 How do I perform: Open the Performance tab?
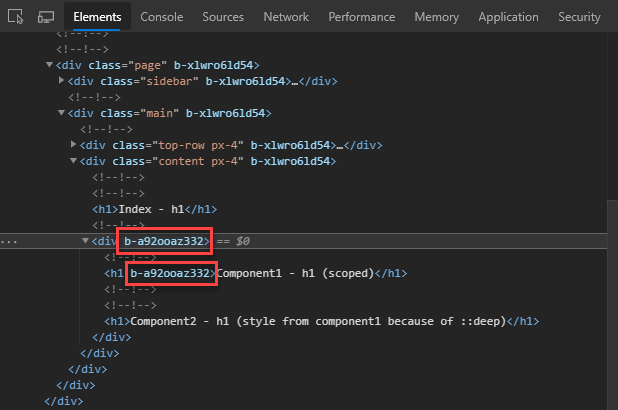click(361, 17)
